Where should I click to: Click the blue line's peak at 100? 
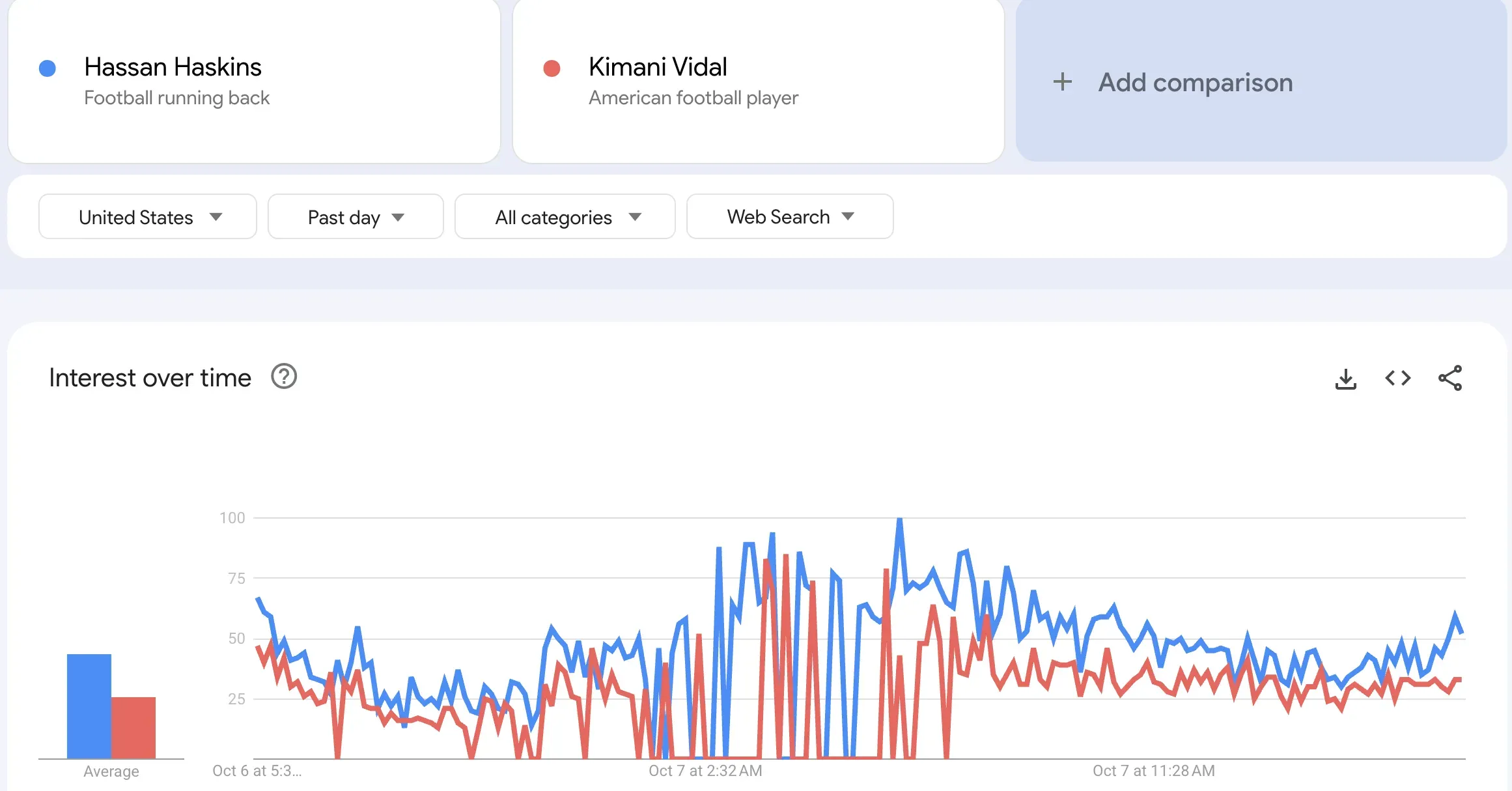click(x=900, y=520)
